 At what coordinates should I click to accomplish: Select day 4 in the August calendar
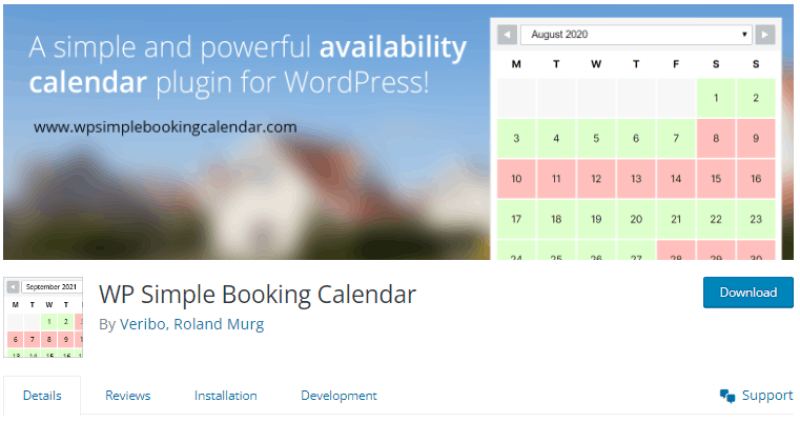point(556,138)
